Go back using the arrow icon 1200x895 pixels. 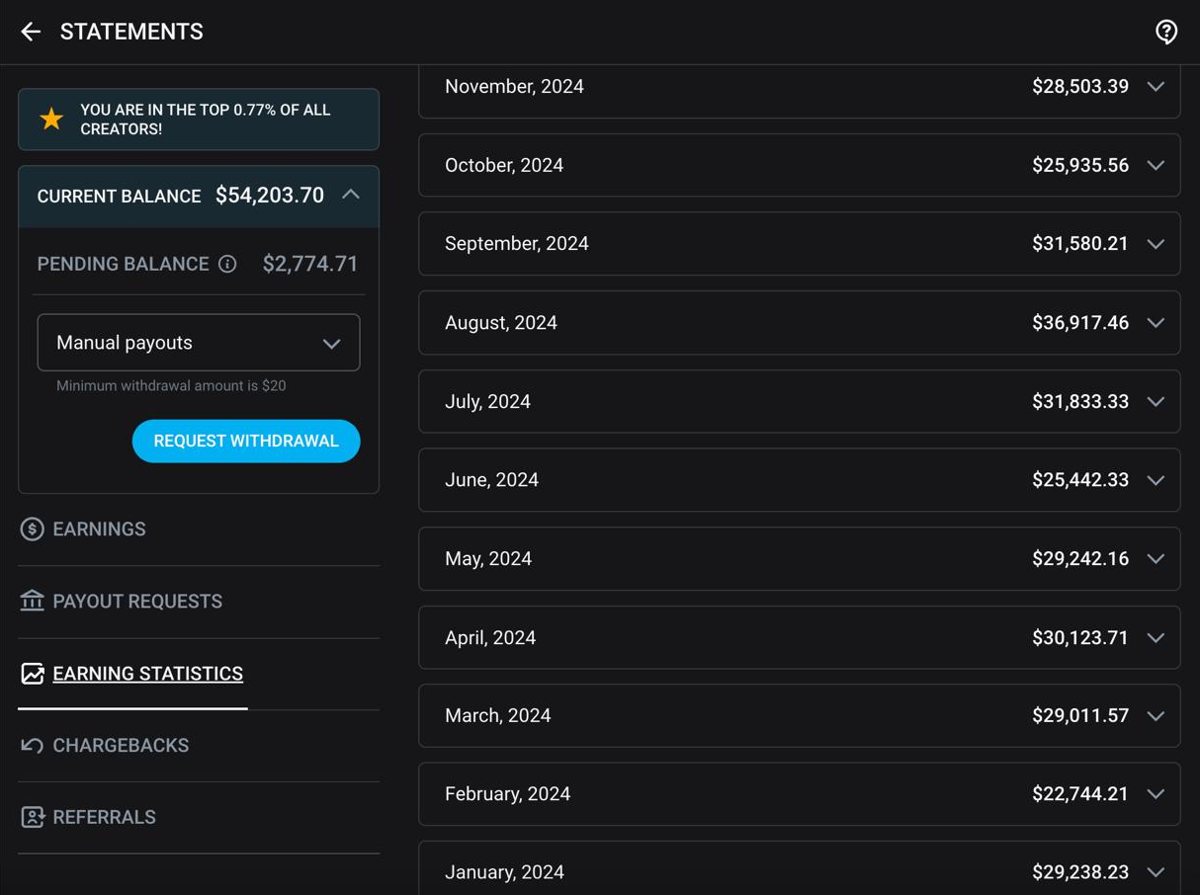pyautogui.click(x=31, y=32)
